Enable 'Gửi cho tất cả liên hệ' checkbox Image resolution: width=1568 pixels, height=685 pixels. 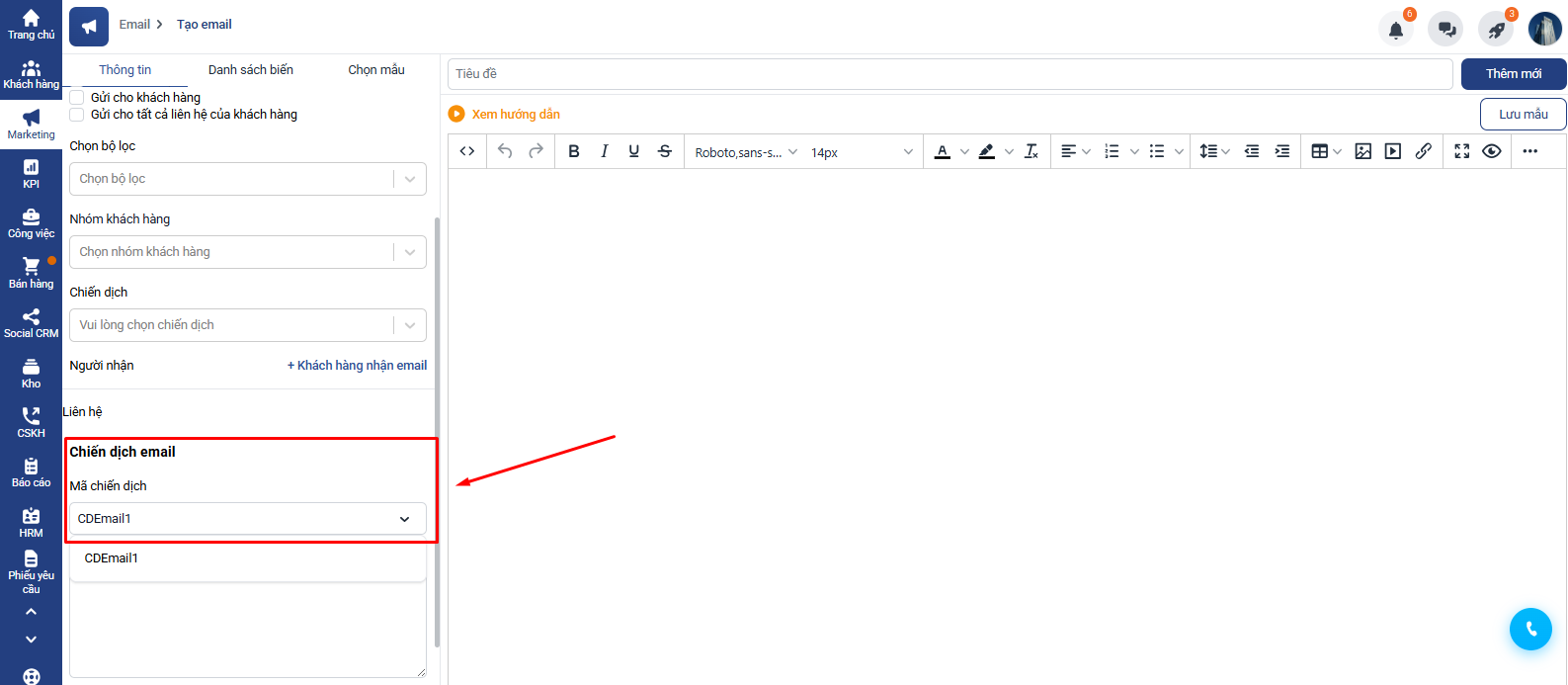pos(77,115)
